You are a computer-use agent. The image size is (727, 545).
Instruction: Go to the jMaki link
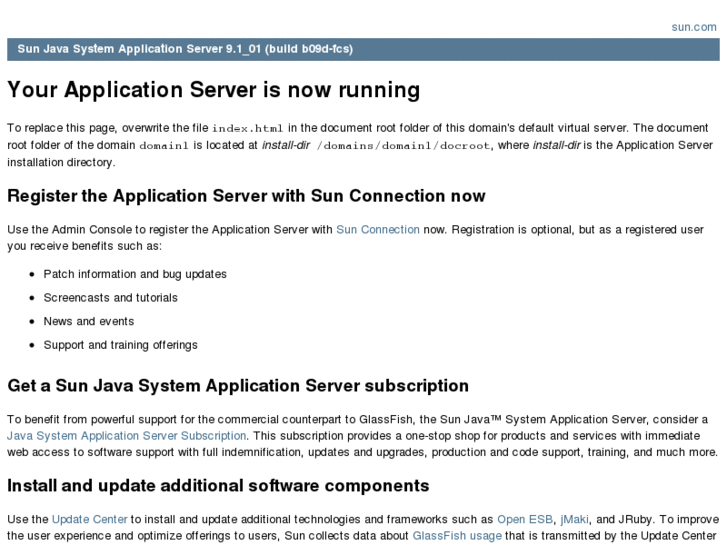[575, 519]
